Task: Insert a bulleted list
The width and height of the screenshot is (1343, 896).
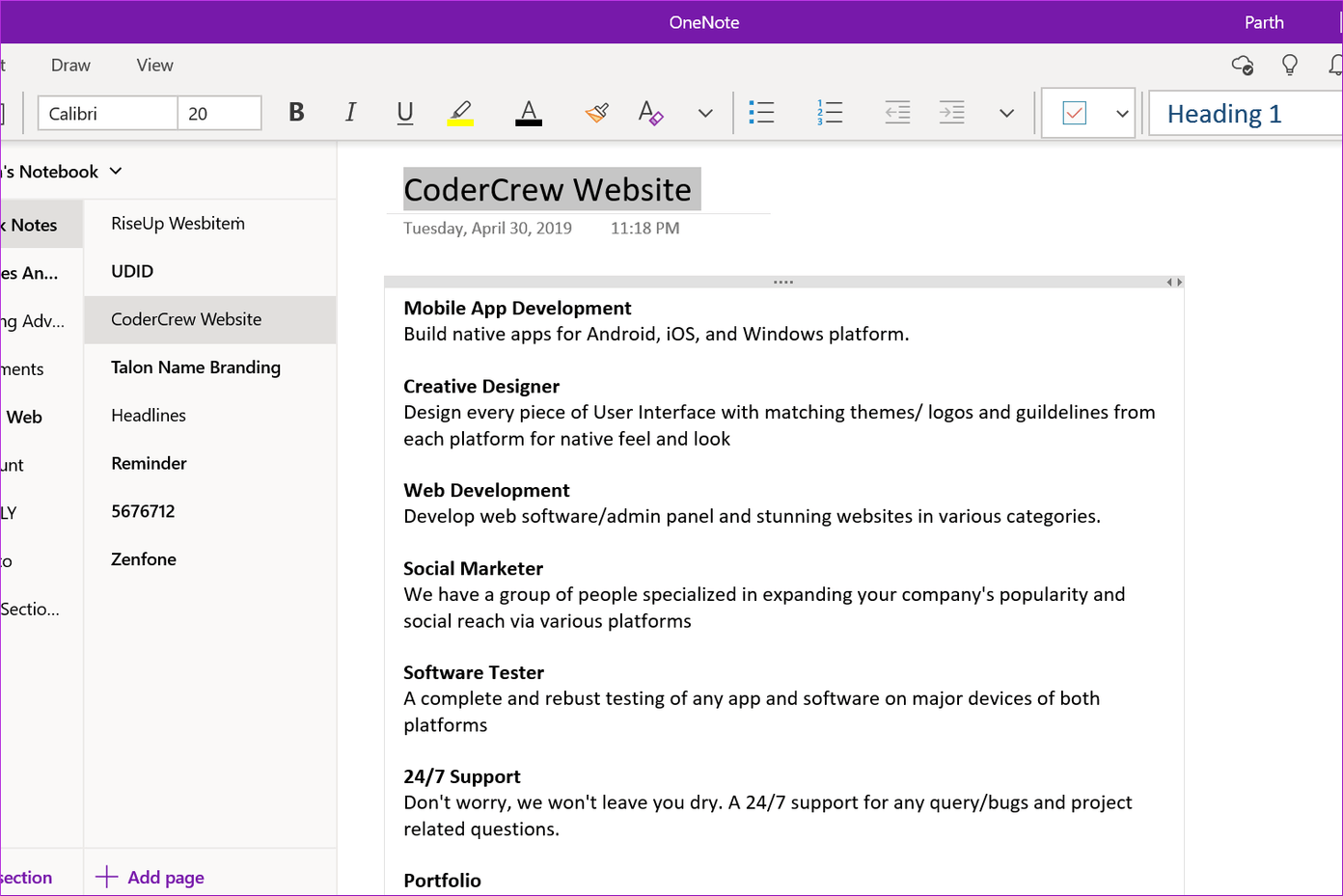Action: point(761,113)
